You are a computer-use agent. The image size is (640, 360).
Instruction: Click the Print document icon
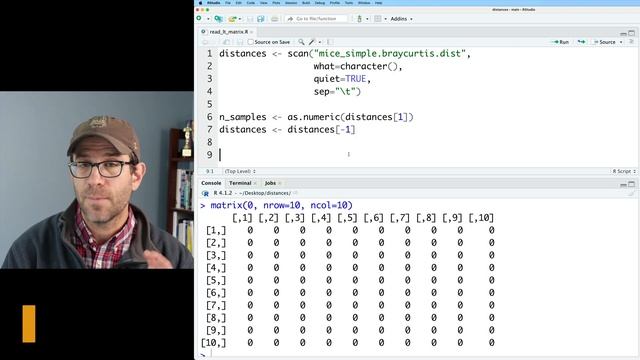pos(275,19)
